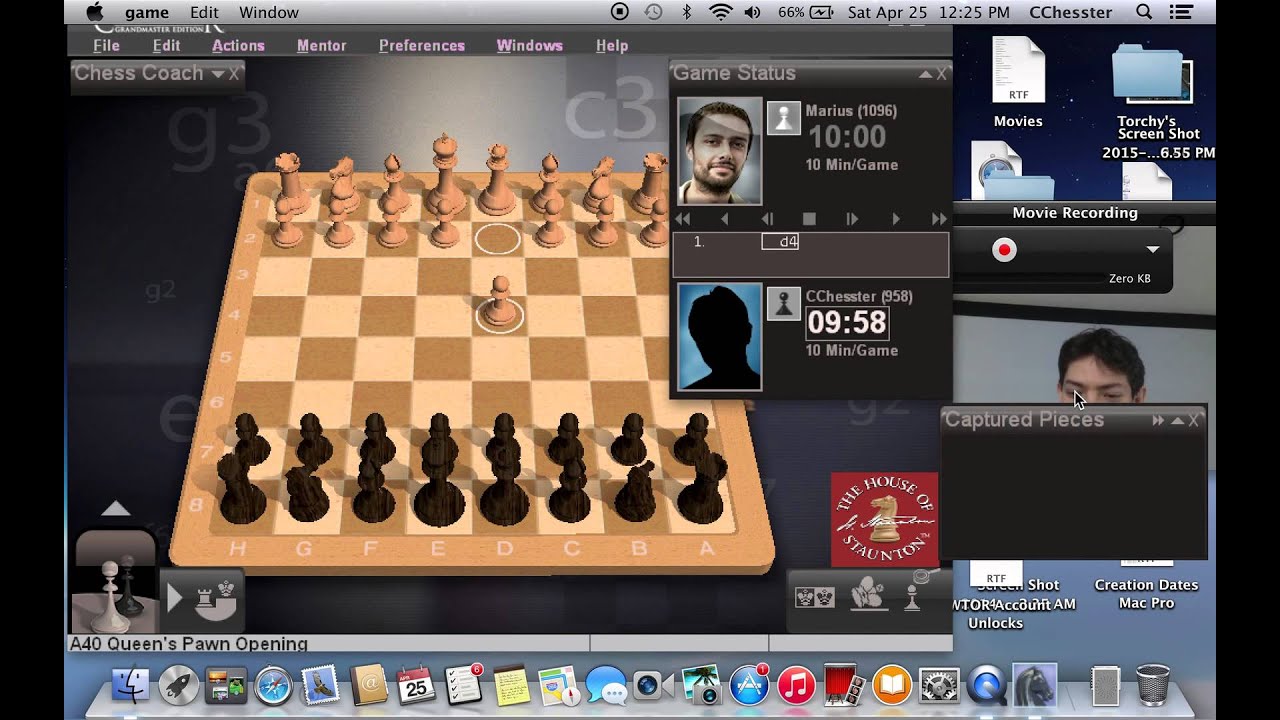Click CChesster's silhouette portrait
The image size is (1280, 720).
[719, 337]
